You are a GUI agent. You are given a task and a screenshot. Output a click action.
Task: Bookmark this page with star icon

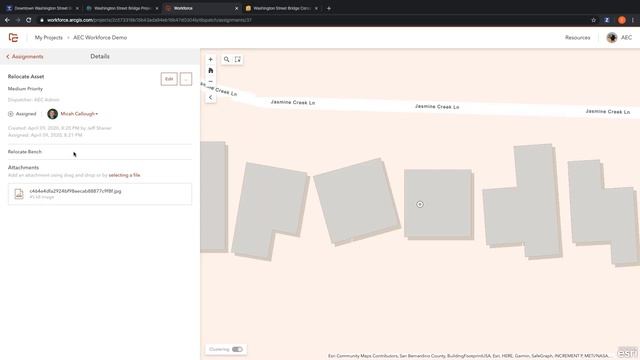point(593,20)
